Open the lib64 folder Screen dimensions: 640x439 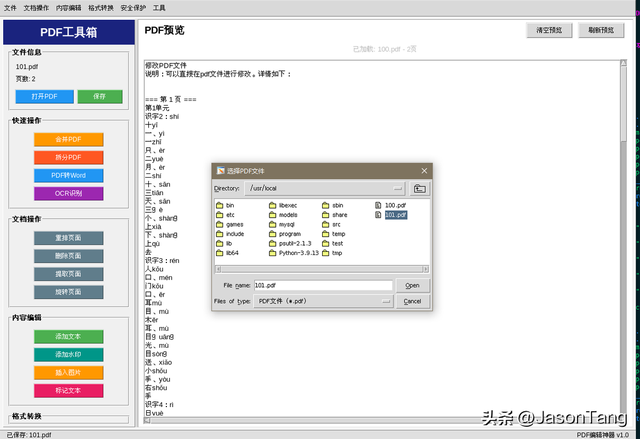(227, 253)
